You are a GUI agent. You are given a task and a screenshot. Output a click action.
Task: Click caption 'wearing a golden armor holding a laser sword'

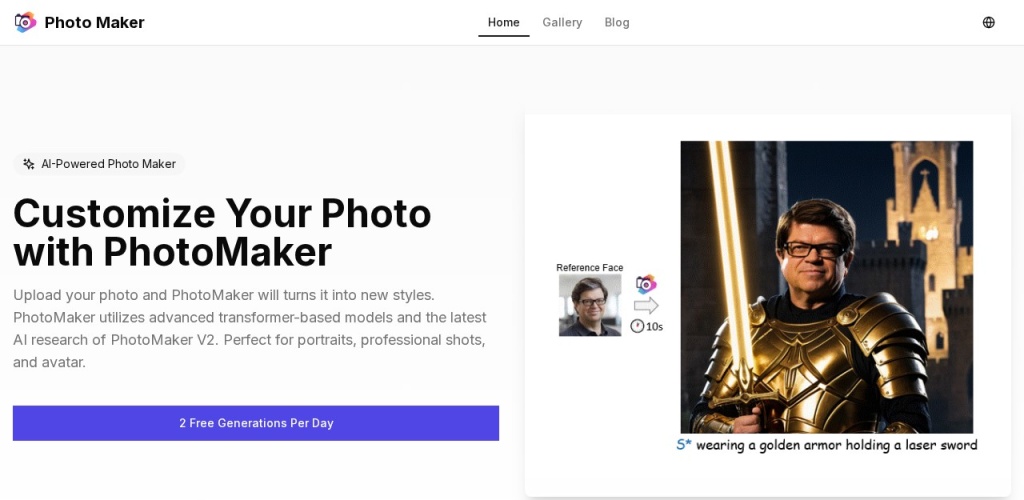(837, 445)
